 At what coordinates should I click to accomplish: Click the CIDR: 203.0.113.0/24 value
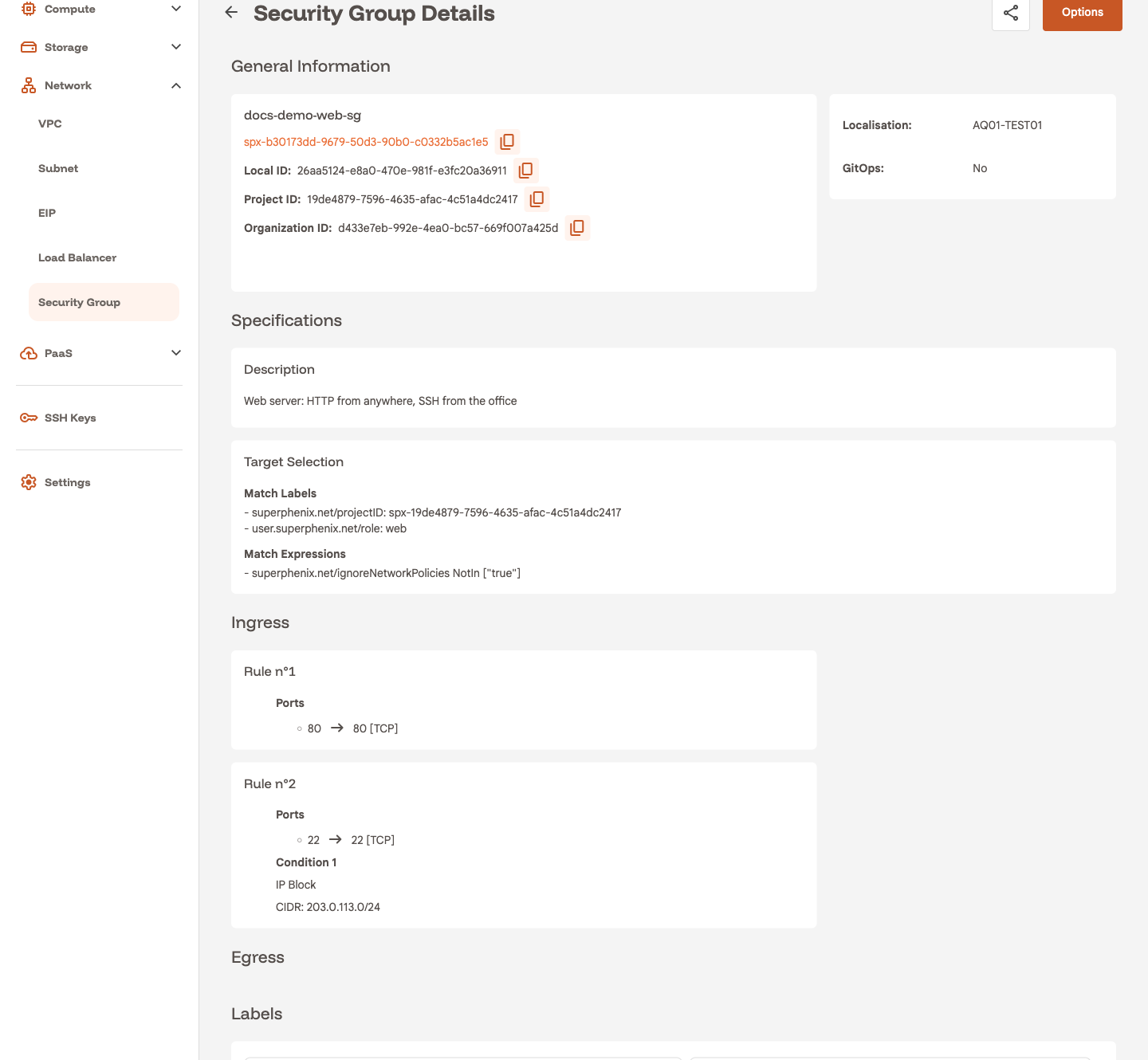(x=328, y=907)
